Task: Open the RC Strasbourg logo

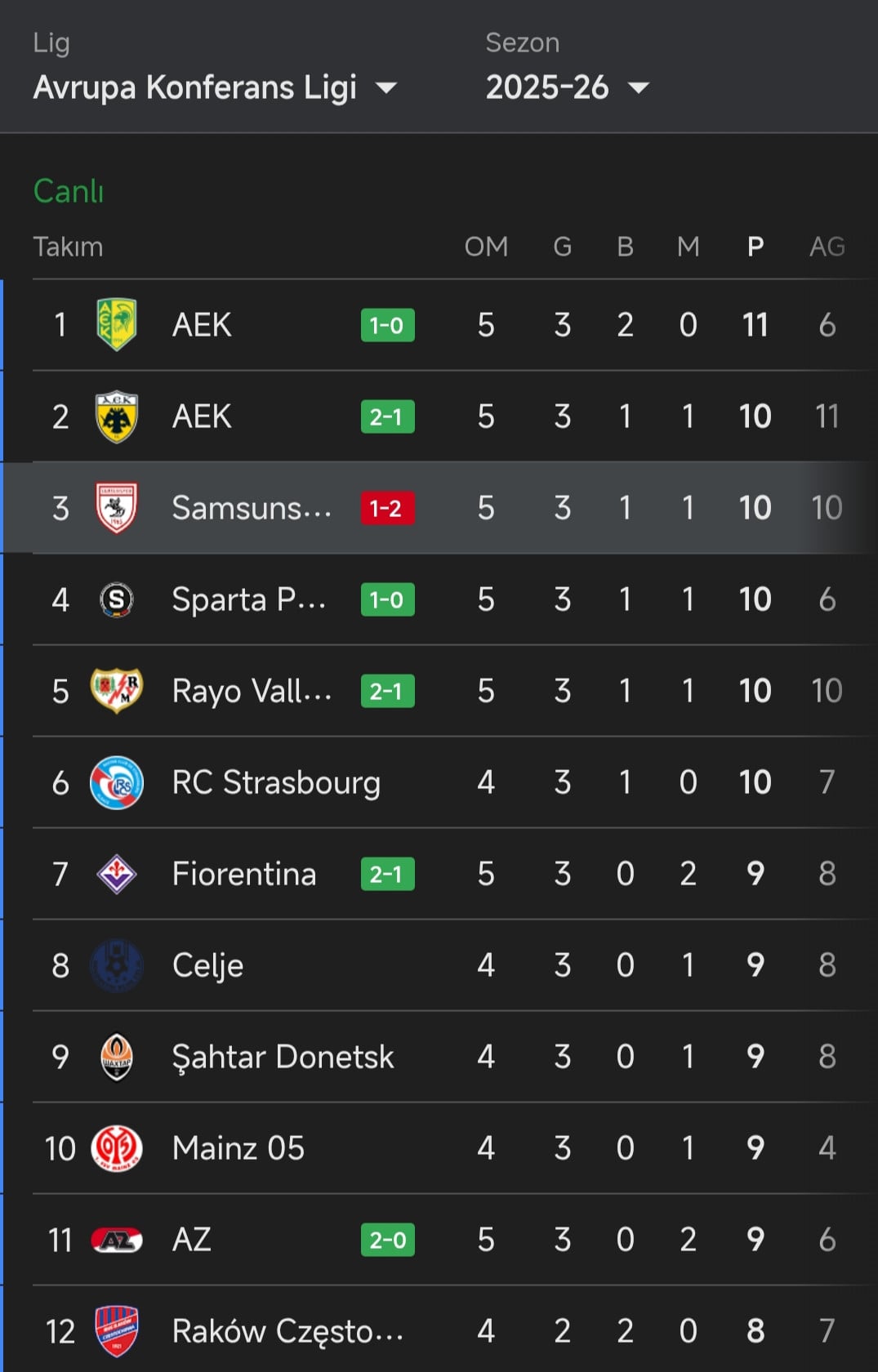Action: 117,782
